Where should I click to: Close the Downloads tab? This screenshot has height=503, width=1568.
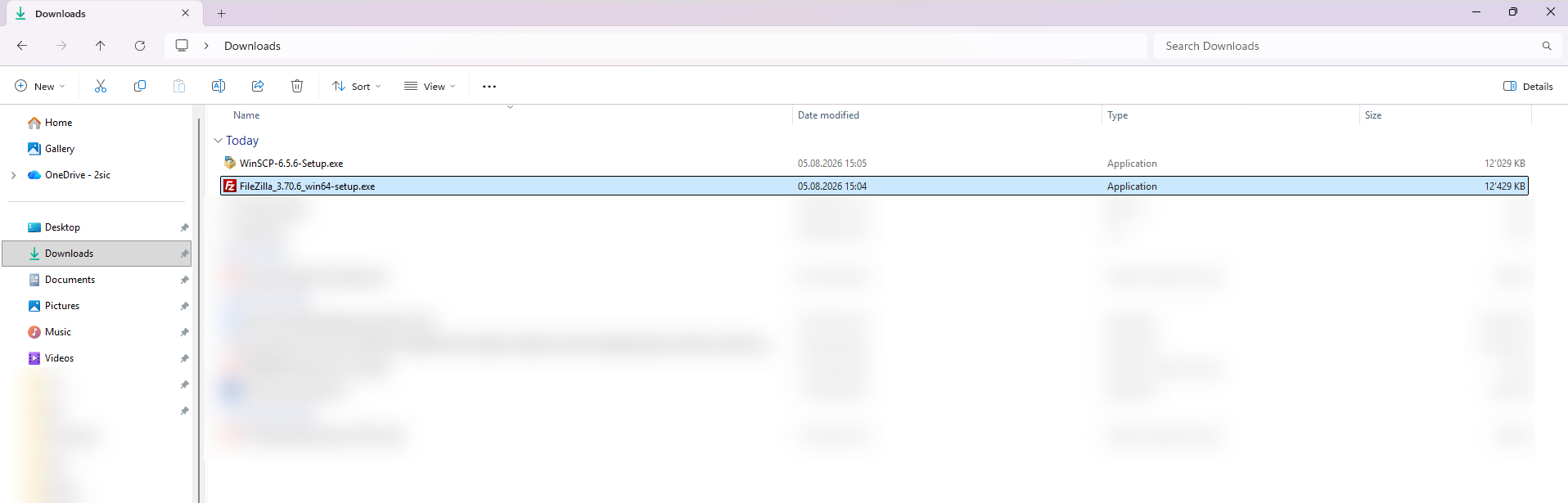(x=186, y=13)
